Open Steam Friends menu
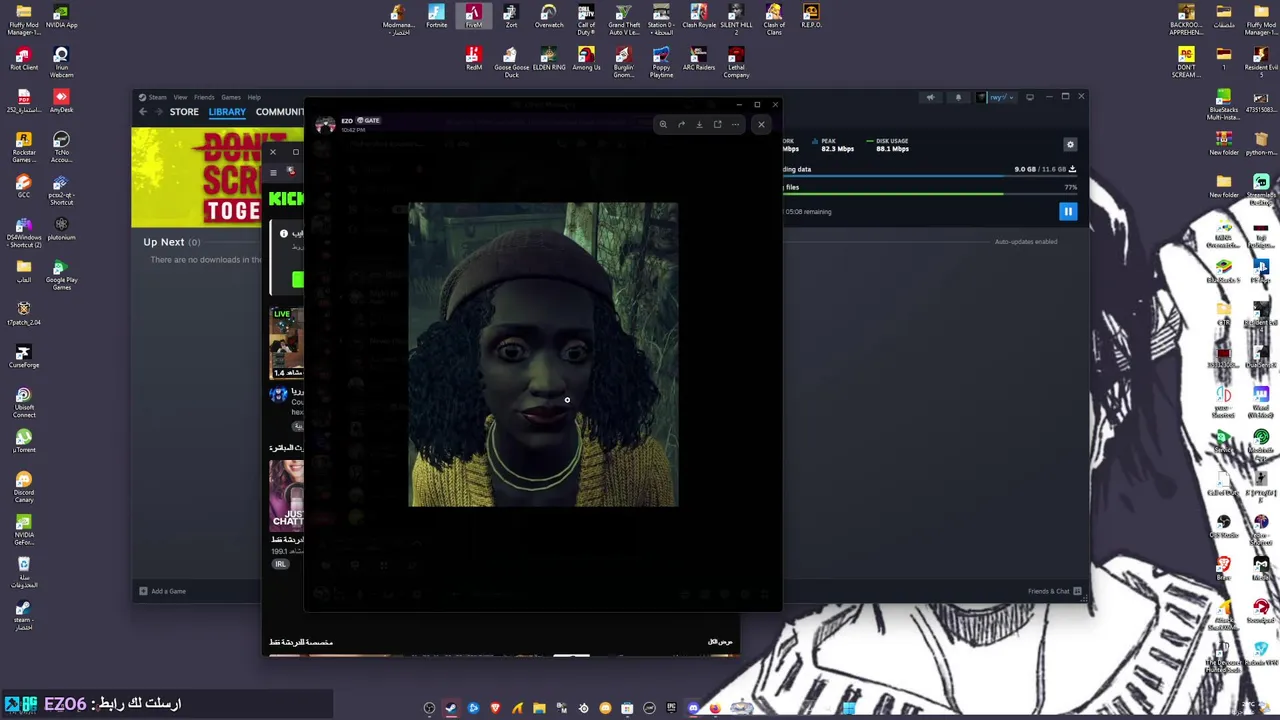This screenshot has width=1280, height=720. click(x=204, y=97)
